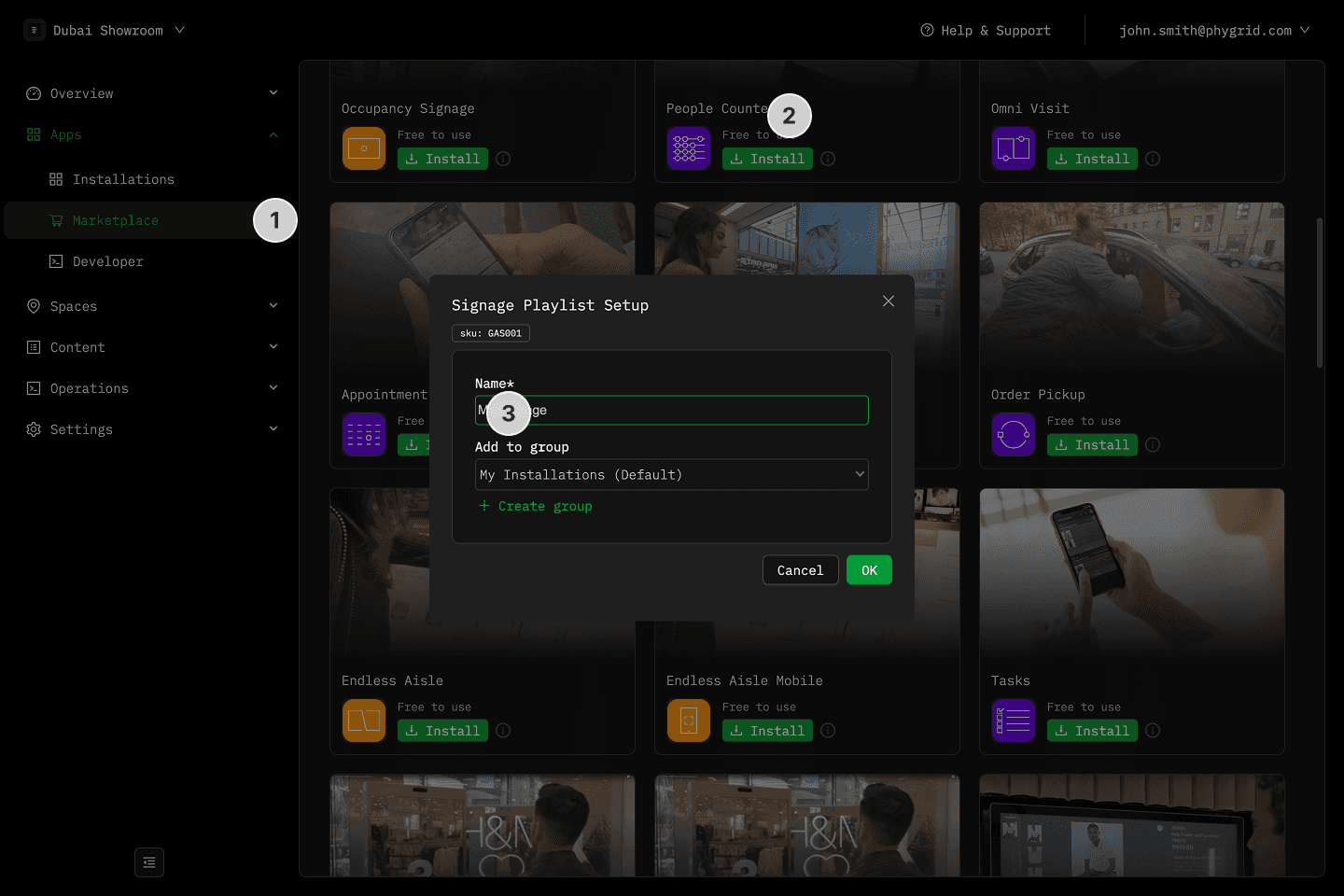The width and height of the screenshot is (1344, 896).
Task: Open the Installations sidebar item
Action: coord(149,179)
